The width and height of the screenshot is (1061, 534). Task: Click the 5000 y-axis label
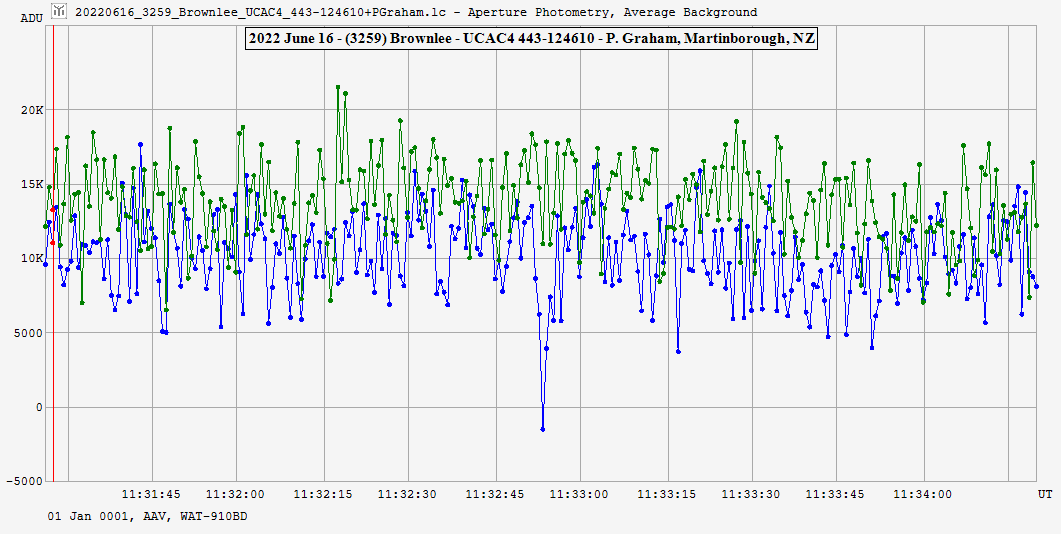pyautogui.click(x=30, y=333)
